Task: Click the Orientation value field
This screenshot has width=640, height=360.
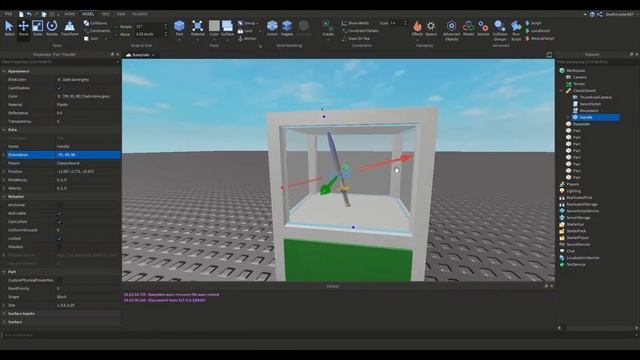Action: (x=88, y=155)
